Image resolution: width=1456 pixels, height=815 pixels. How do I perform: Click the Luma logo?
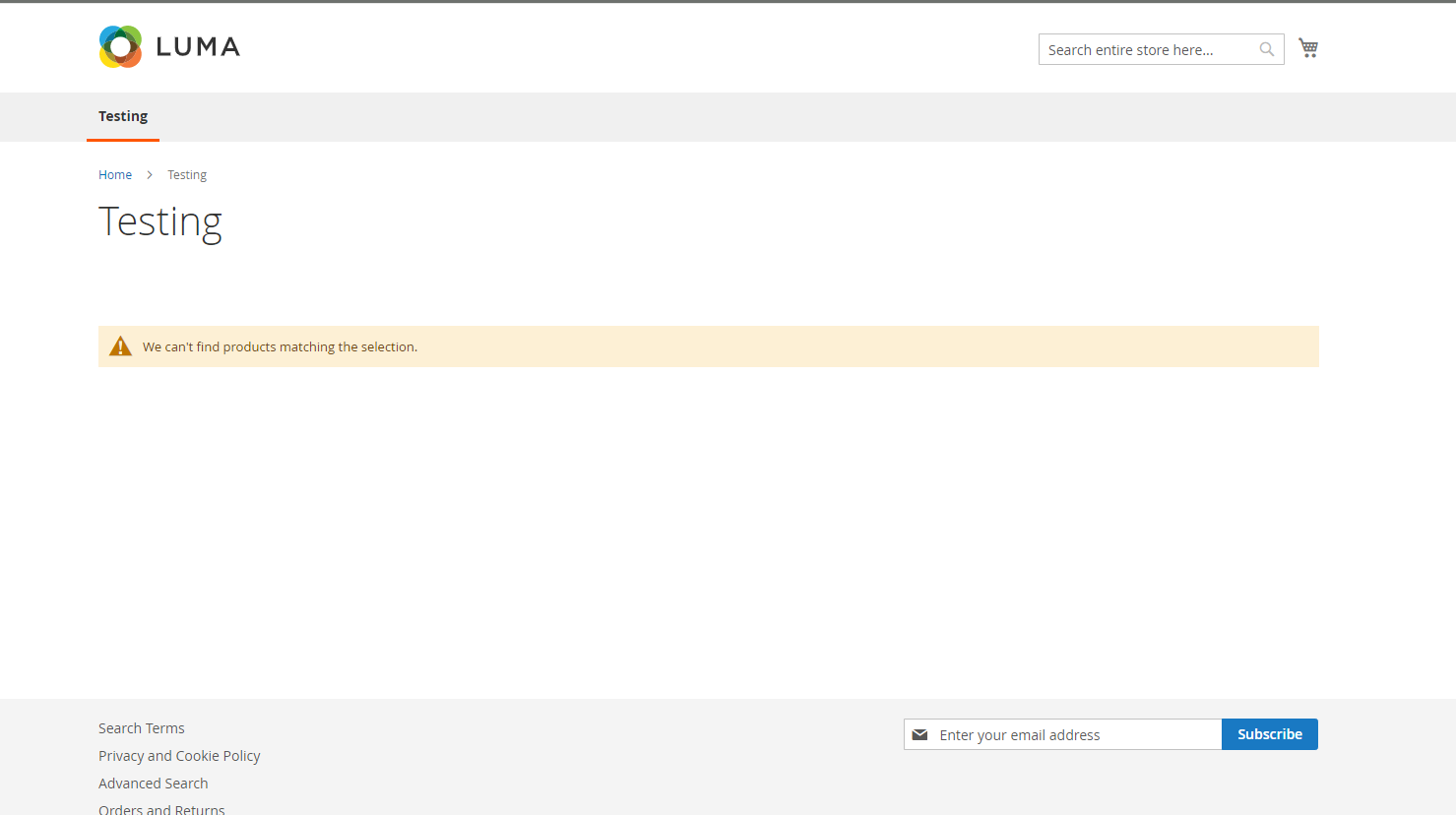(169, 47)
